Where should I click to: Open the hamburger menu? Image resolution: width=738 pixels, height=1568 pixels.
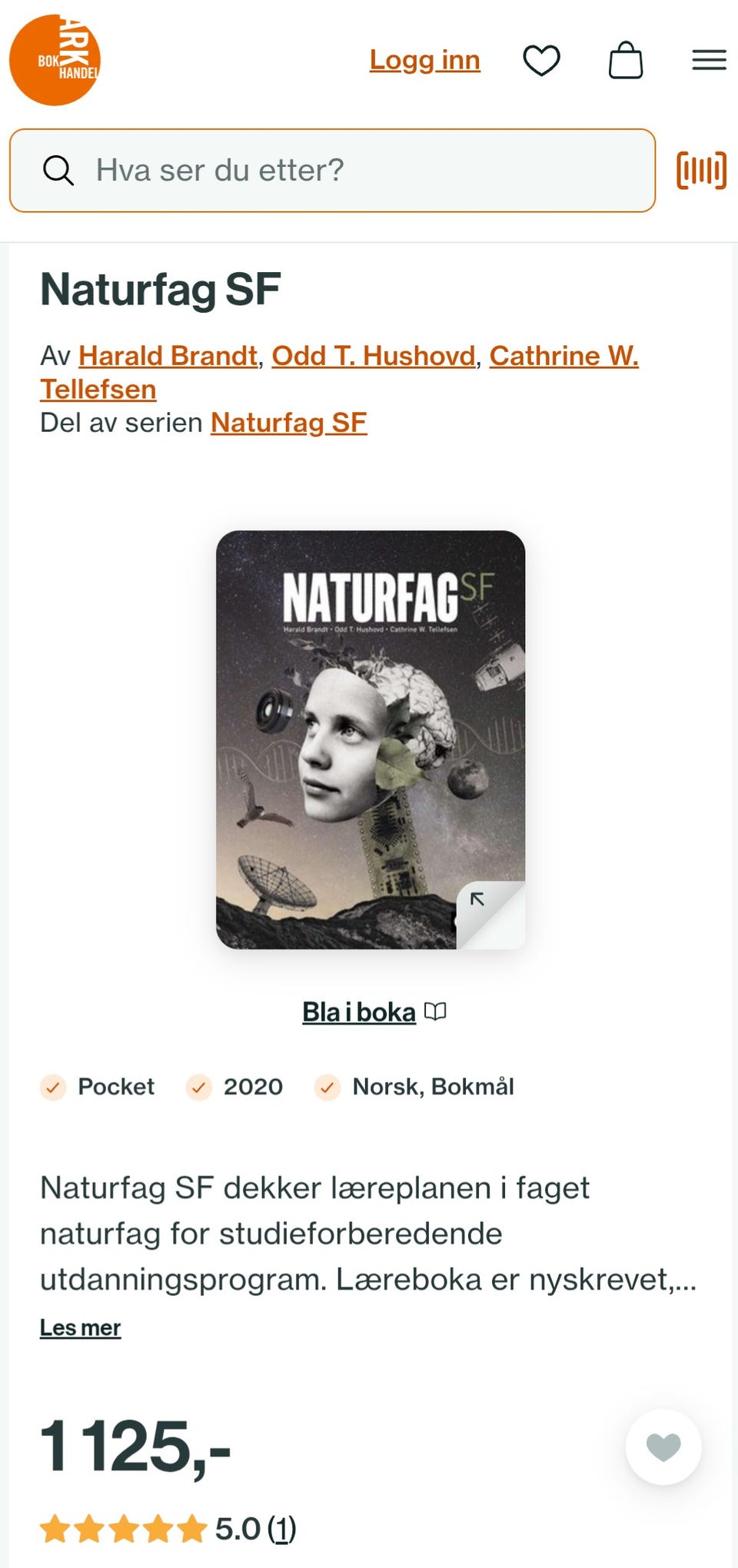pyautogui.click(x=709, y=60)
